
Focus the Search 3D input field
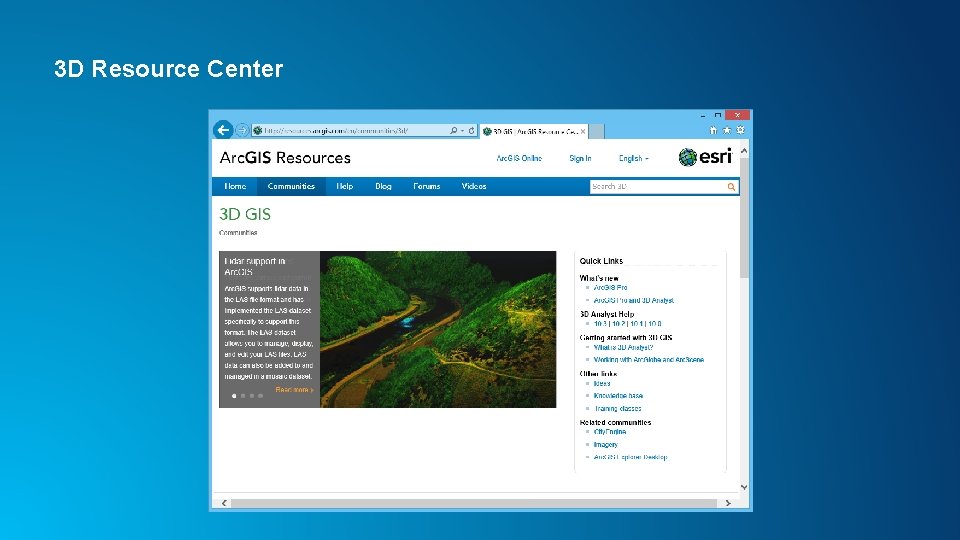[x=658, y=187]
